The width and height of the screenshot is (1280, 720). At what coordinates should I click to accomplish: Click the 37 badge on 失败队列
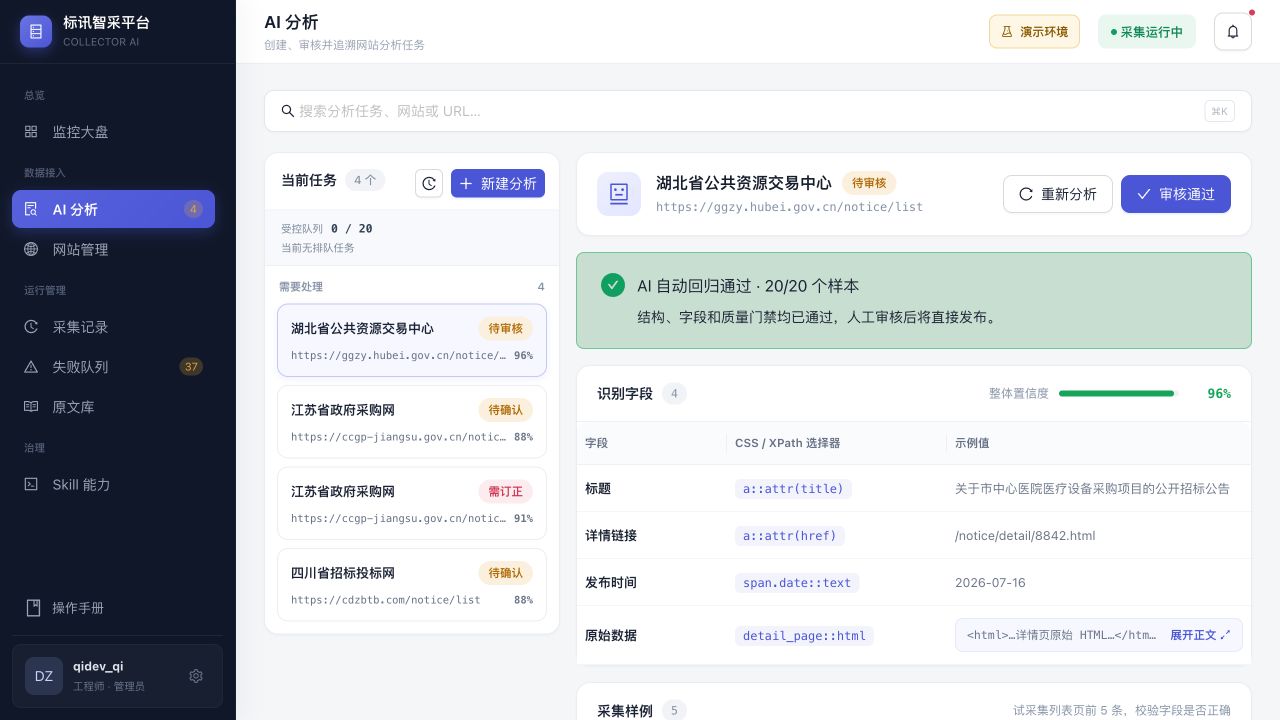click(x=191, y=367)
